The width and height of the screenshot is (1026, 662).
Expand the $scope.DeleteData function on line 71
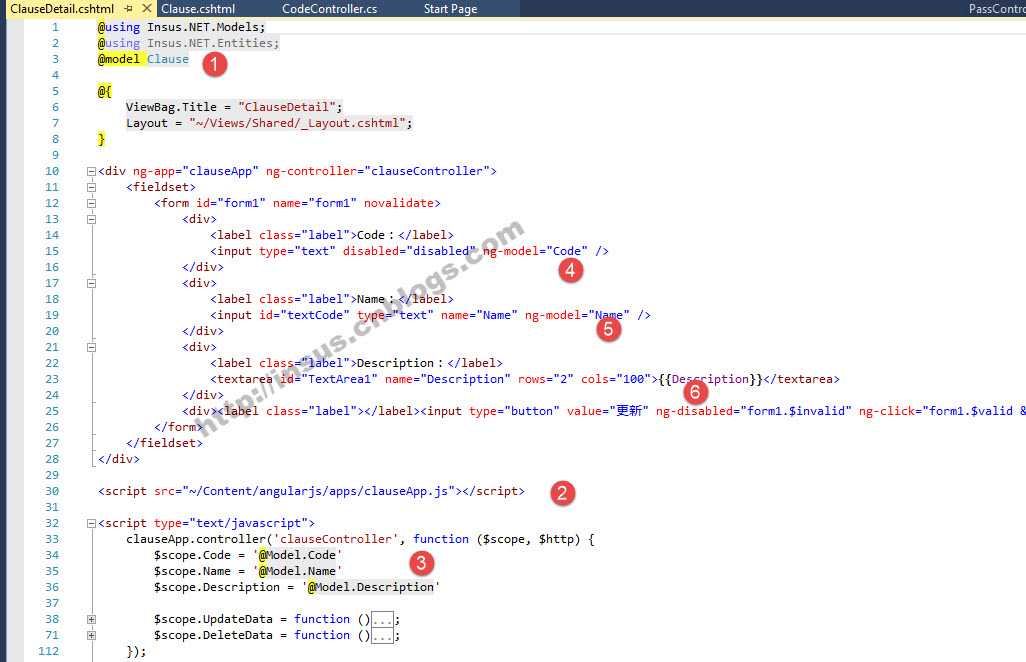pos(92,635)
